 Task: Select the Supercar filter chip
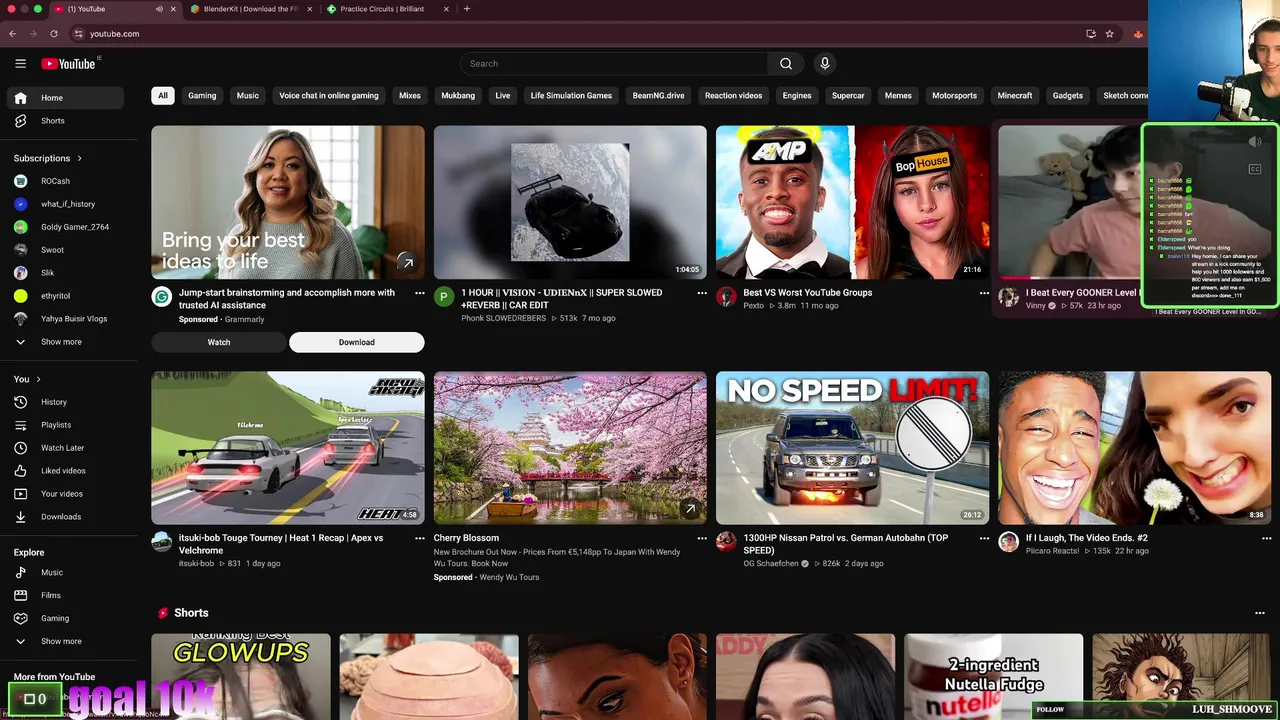tap(848, 96)
